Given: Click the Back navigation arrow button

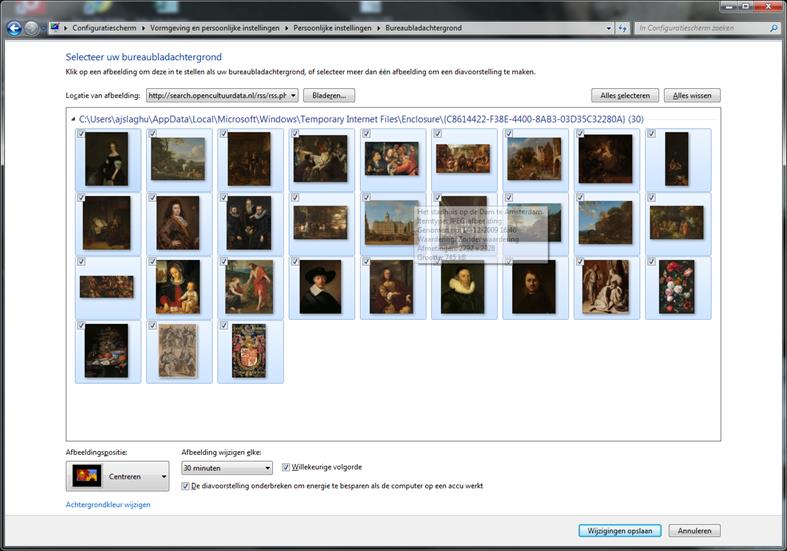Looking at the screenshot, I should (14, 28).
